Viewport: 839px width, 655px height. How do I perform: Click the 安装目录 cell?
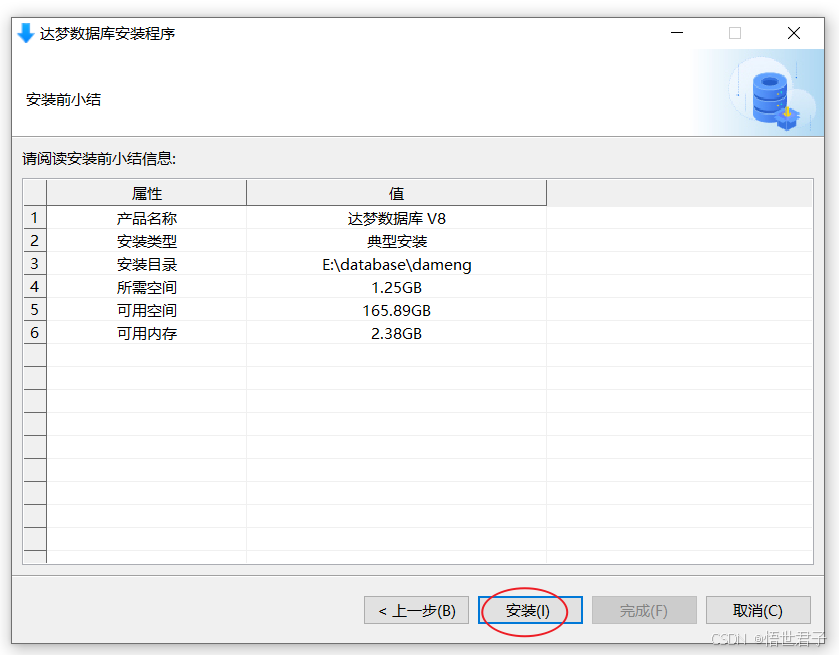click(x=147, y=264)
